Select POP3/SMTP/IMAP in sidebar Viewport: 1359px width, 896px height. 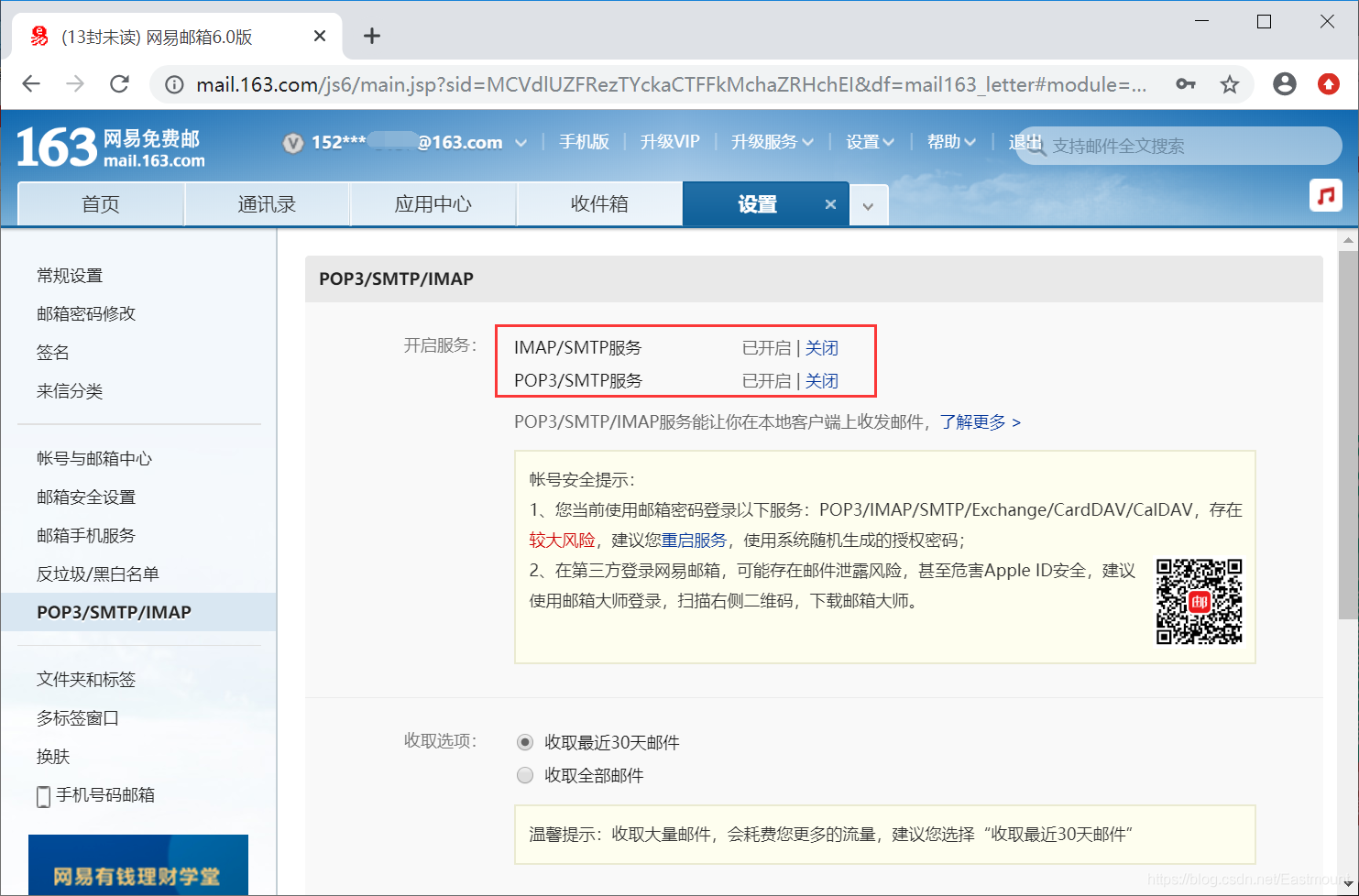(x=138, y=612)
